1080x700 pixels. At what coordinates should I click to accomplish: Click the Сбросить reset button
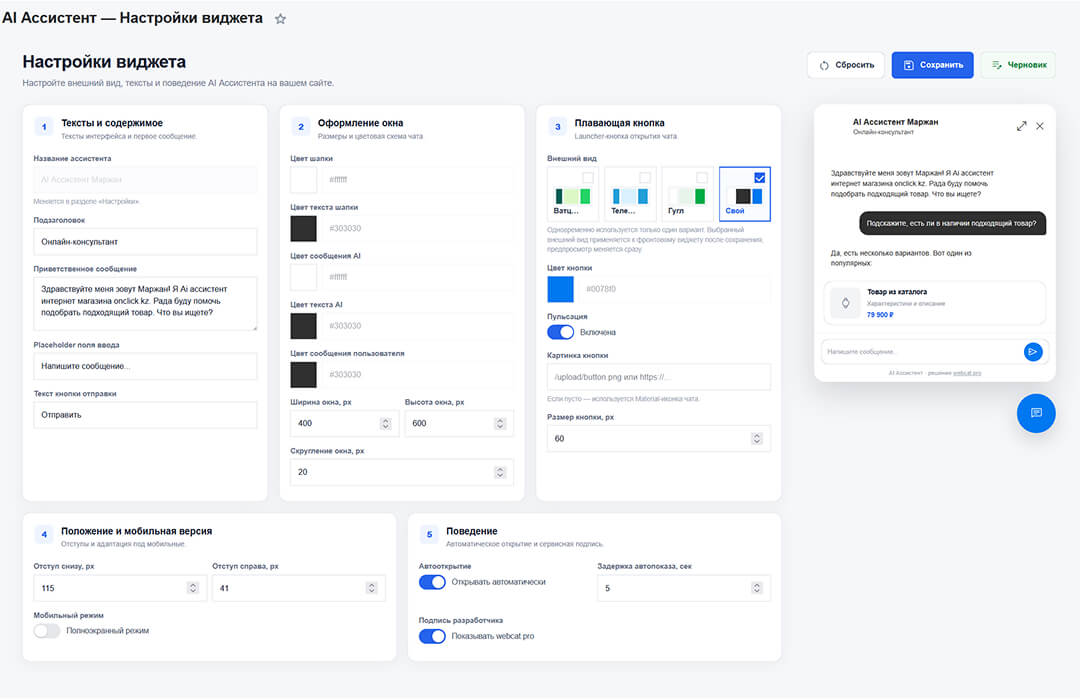846,65
